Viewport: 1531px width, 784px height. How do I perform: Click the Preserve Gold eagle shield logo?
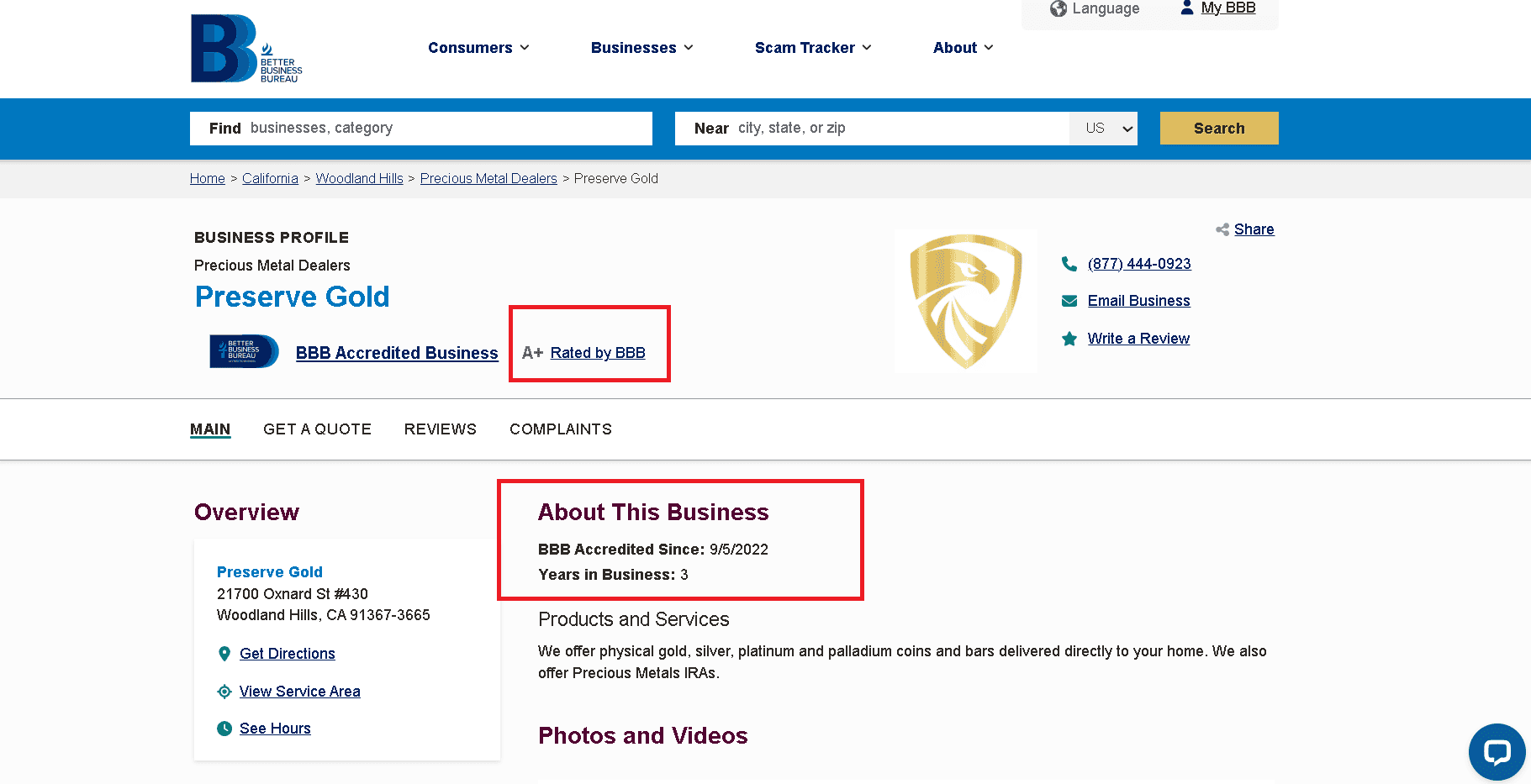point(966,301)
